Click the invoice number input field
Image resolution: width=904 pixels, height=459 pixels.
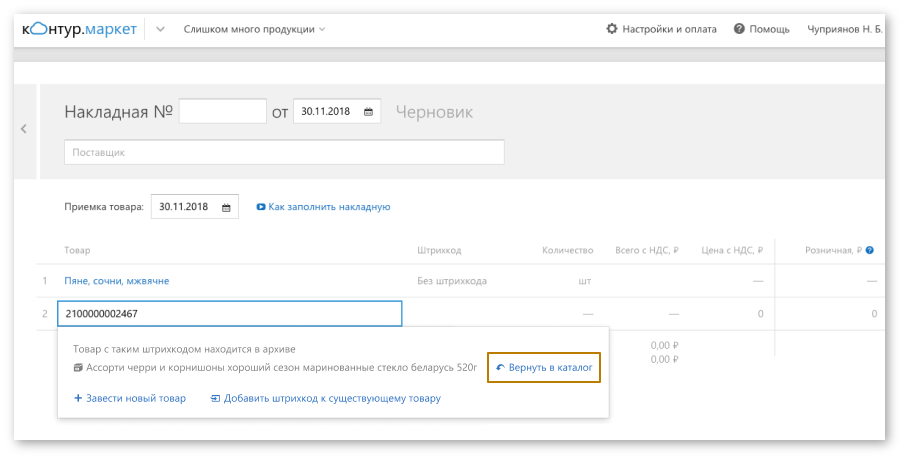[222, 111]
